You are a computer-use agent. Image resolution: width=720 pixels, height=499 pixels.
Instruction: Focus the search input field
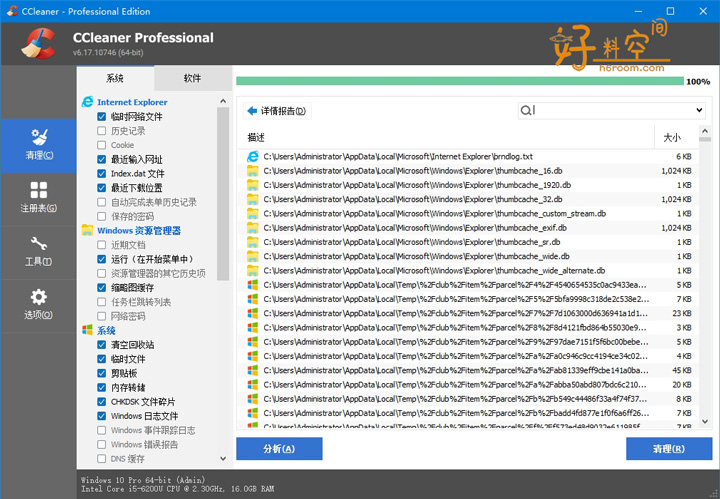click(x=613, y=110)
